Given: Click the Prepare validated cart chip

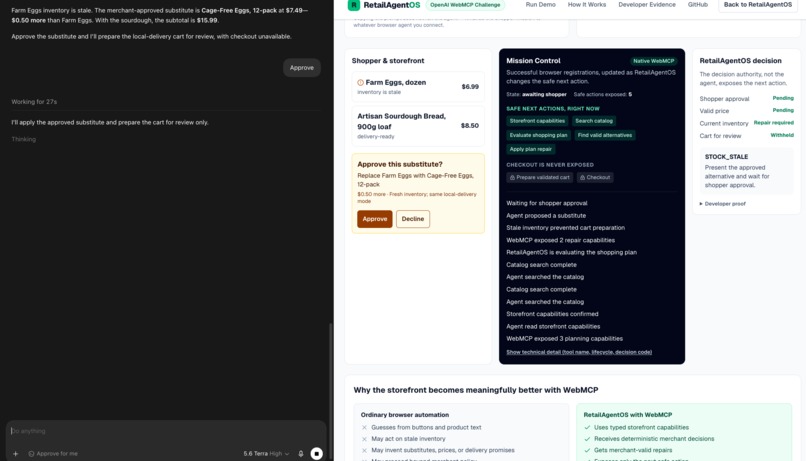Looking at the screenshot, I should (539, 177).
